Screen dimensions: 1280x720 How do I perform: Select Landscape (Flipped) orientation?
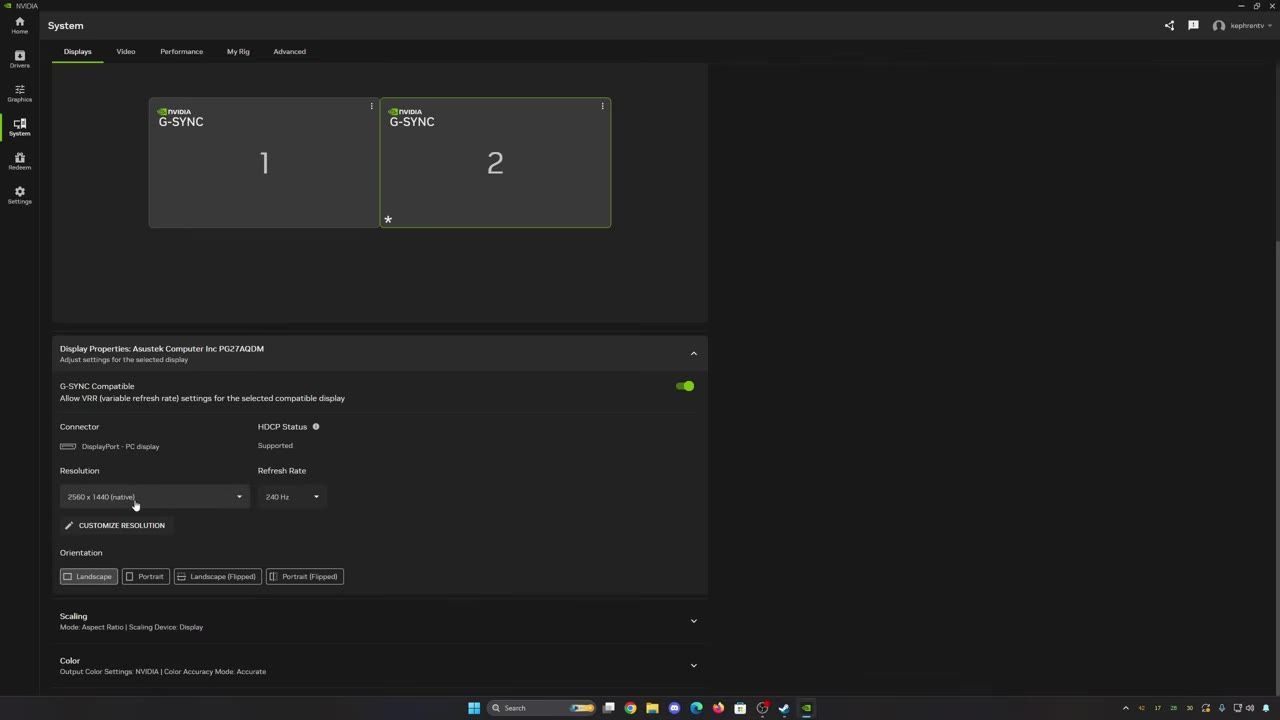(217, 576)
